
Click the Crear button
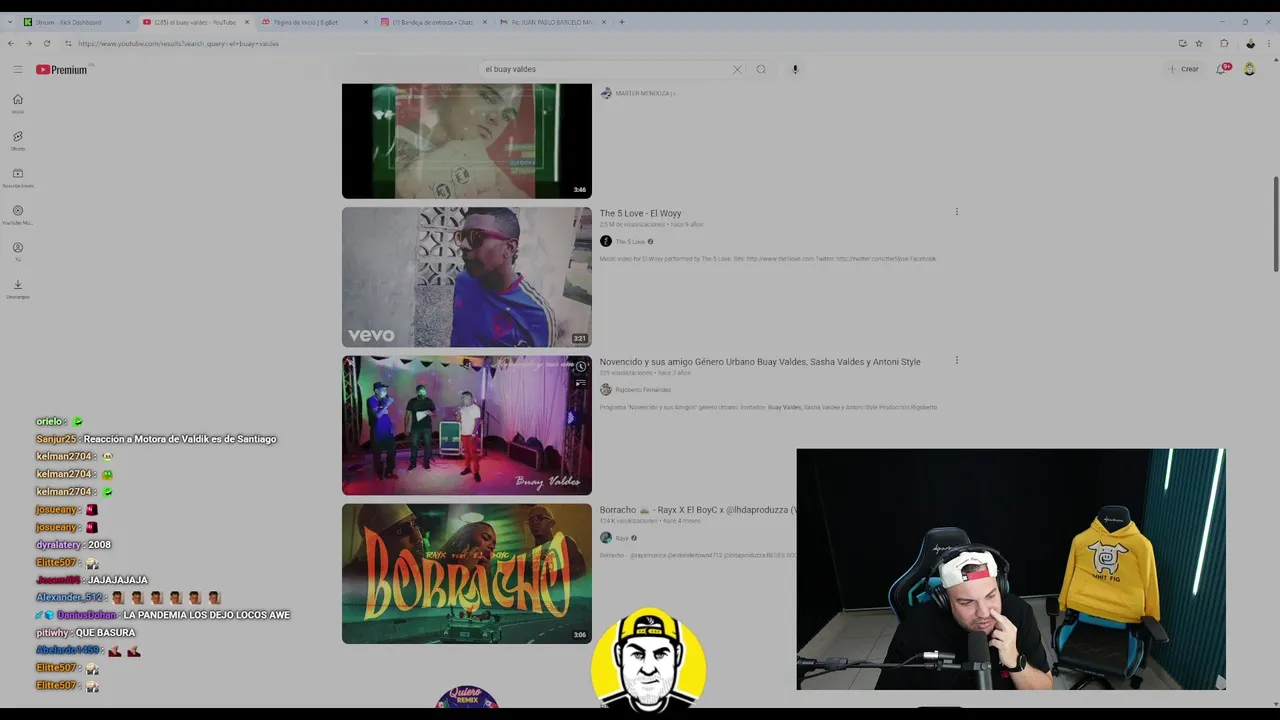[1183, 69]
